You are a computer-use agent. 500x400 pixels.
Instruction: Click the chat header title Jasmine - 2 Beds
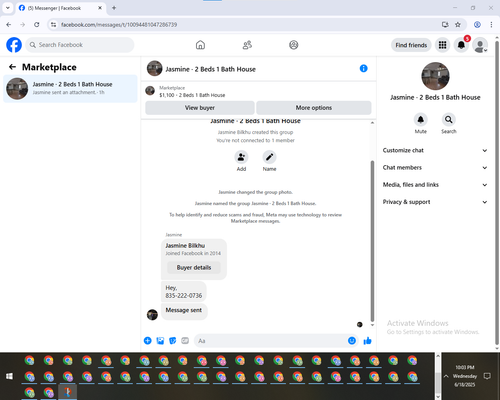click(x=210, y=69)
